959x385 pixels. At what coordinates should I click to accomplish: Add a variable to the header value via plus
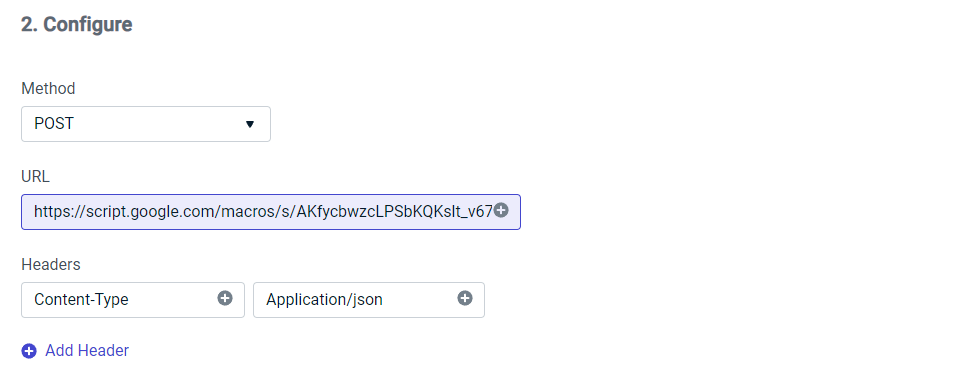click(465, 298)
